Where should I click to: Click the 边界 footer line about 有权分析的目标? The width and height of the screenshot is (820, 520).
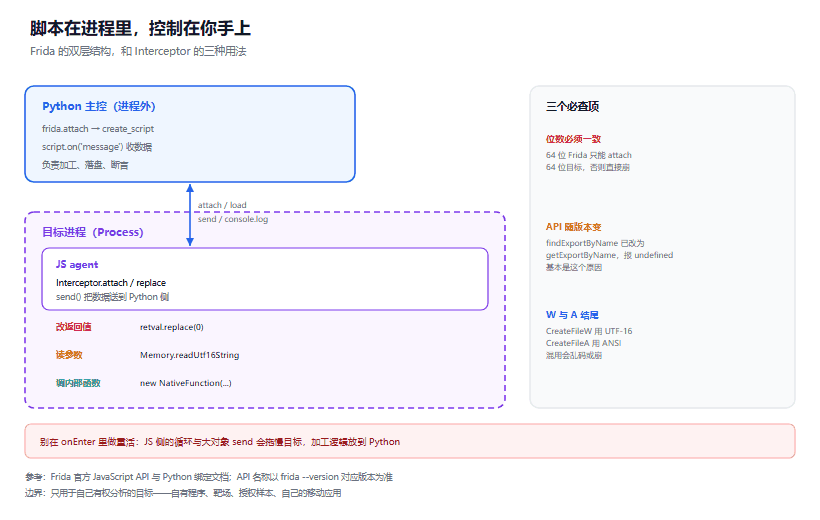click(x=183, y=493)
